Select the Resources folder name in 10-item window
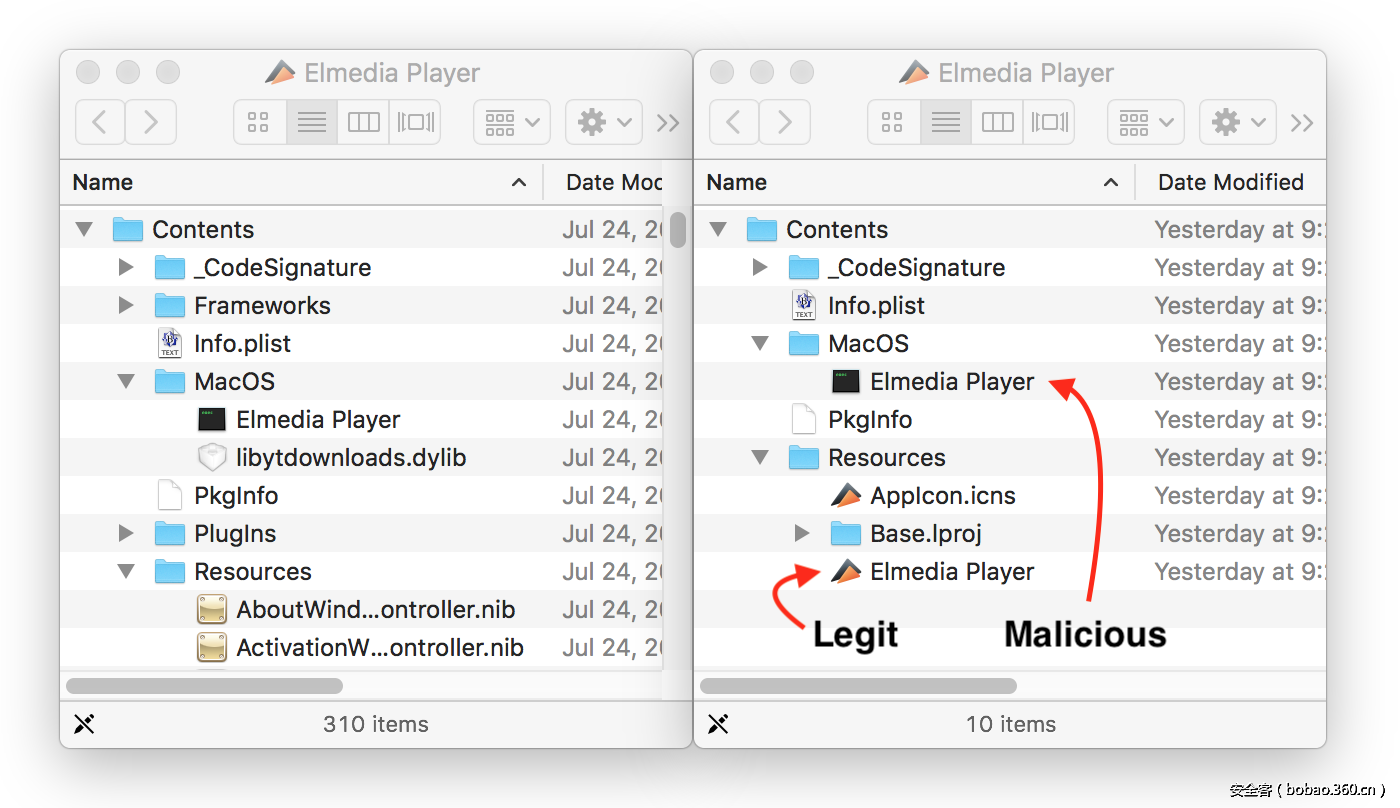1400x808 pixels. coord(887,458)
